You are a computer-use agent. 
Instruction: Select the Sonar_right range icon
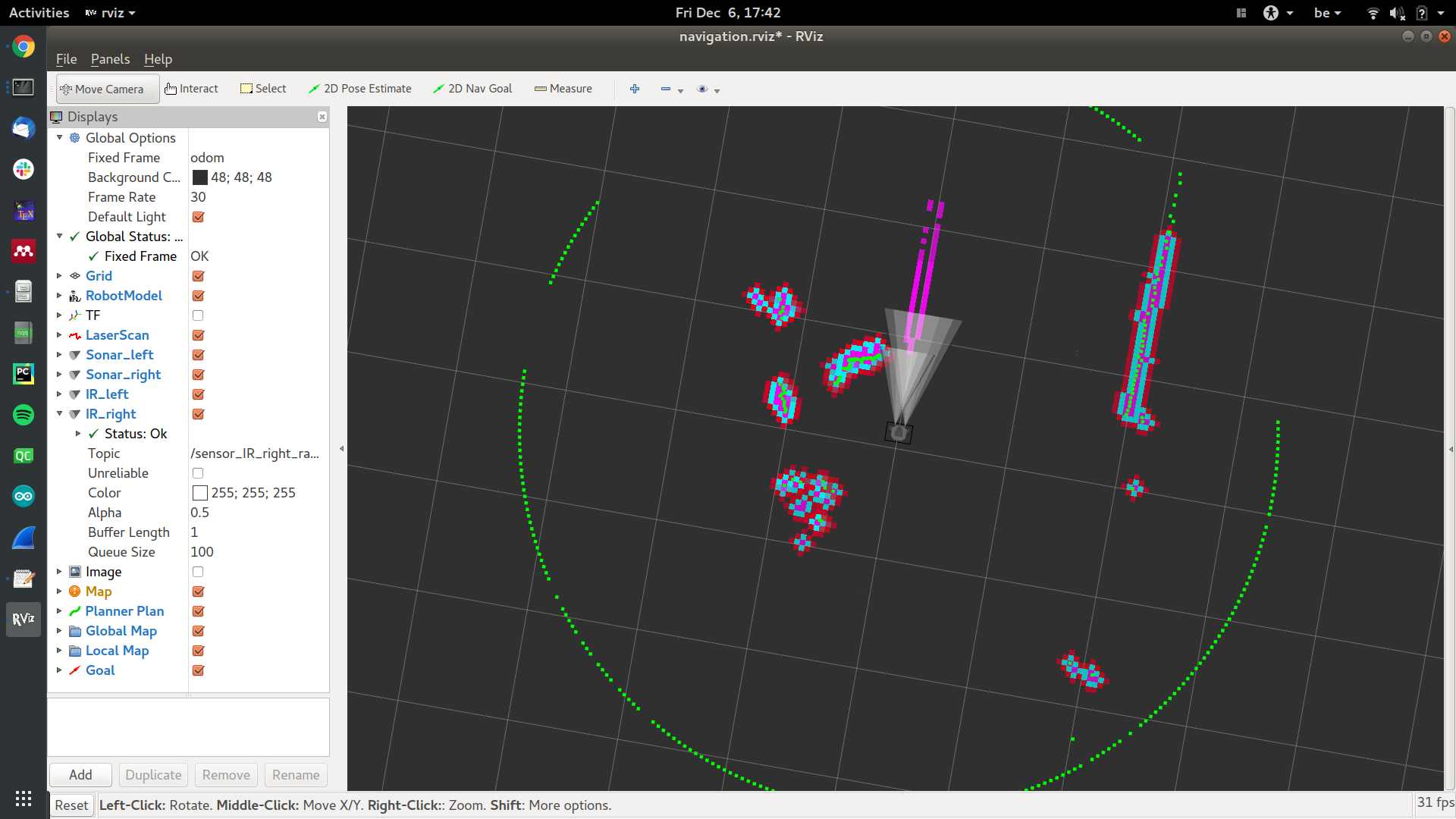pos(75,375)
